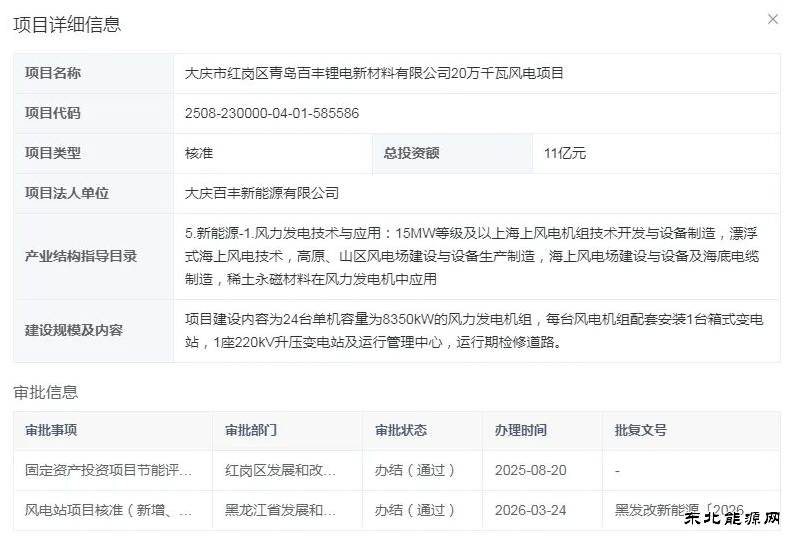Click the 批复文号 column header
Image resolution: width=794 pixels, height=541 pixels.
tap(640, 430)
